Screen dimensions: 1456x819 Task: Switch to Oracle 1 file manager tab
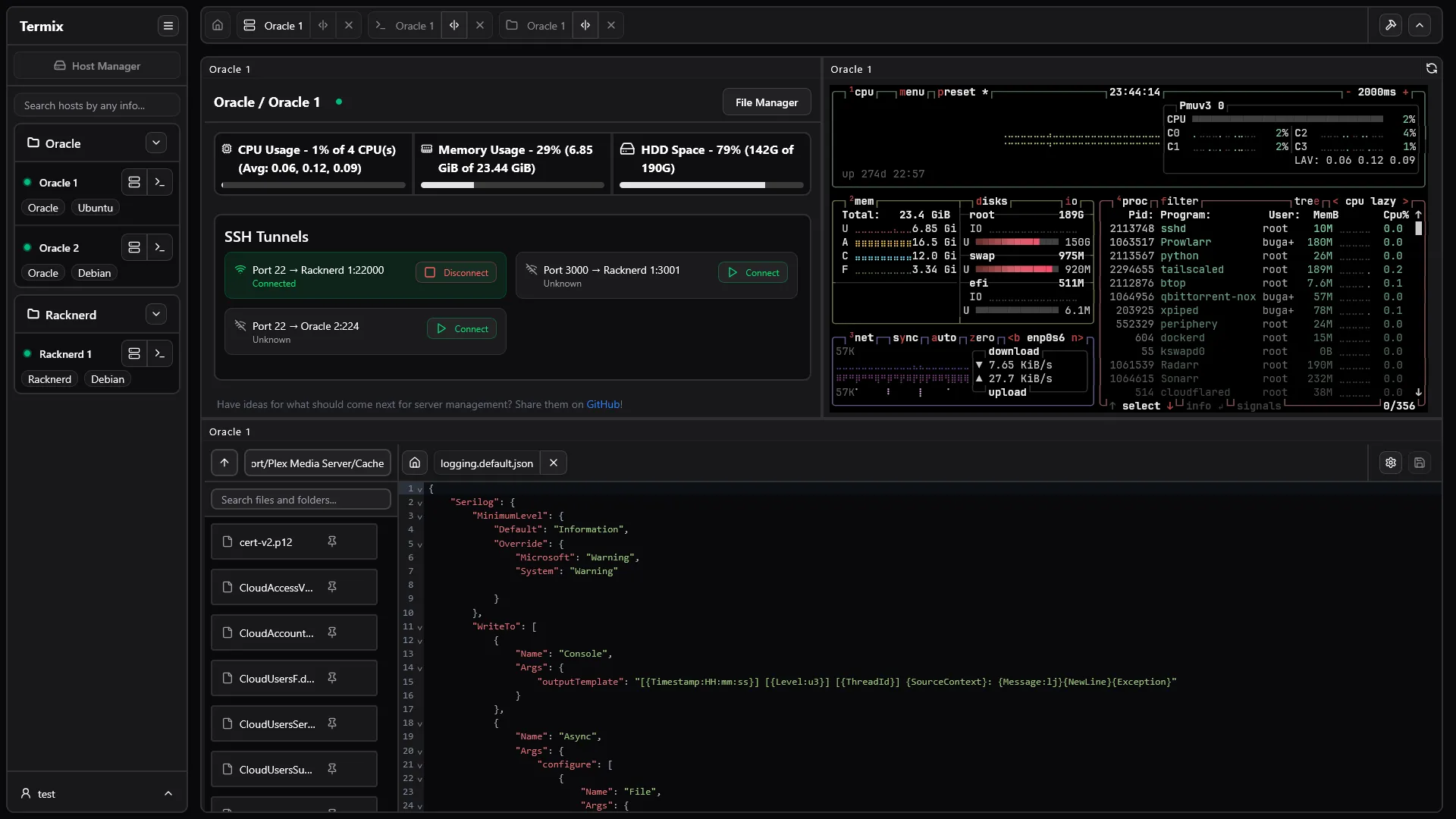coord(536,25)
